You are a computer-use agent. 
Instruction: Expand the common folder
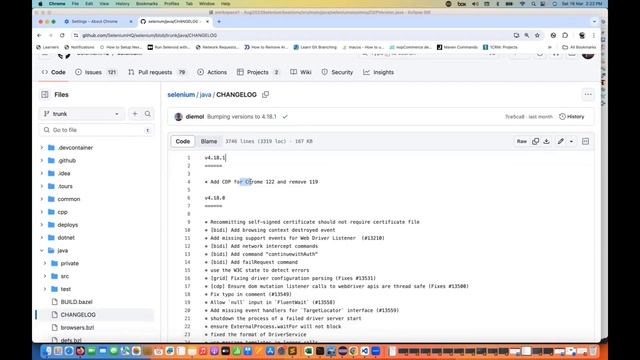[x=42, y=199]
